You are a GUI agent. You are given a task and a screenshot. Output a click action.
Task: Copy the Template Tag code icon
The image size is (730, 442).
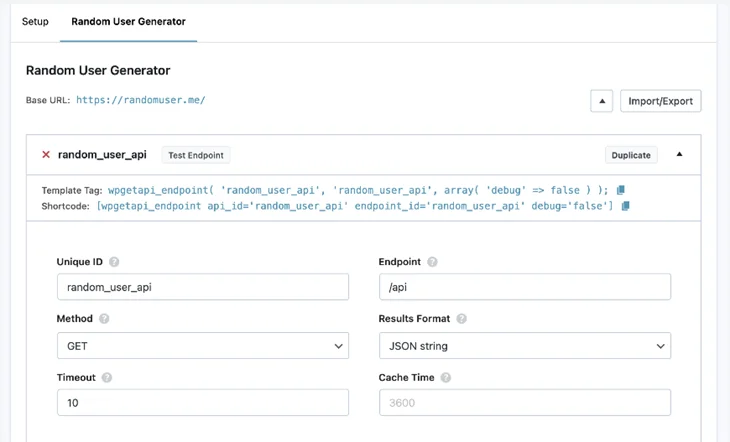pos(620,190)
